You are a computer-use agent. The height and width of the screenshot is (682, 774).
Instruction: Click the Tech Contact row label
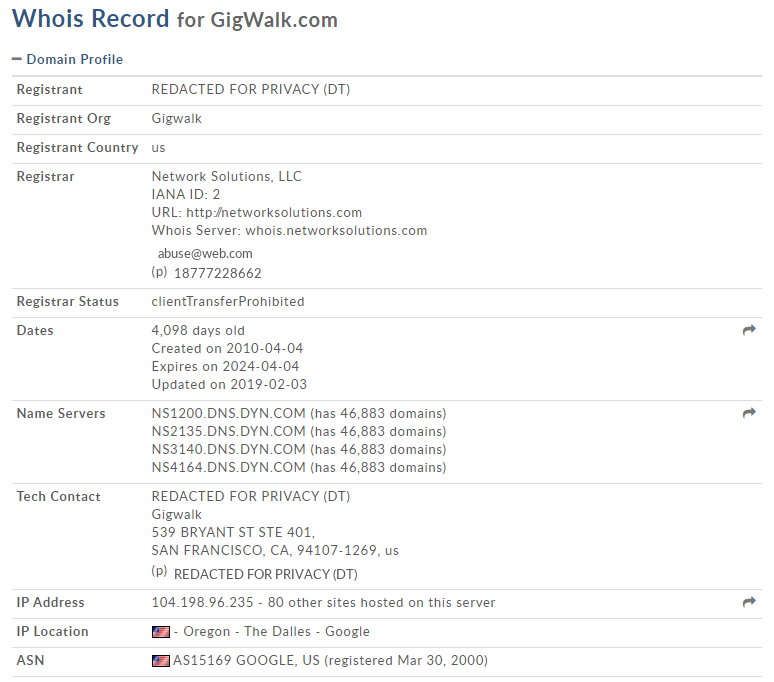tap(59, 496)
